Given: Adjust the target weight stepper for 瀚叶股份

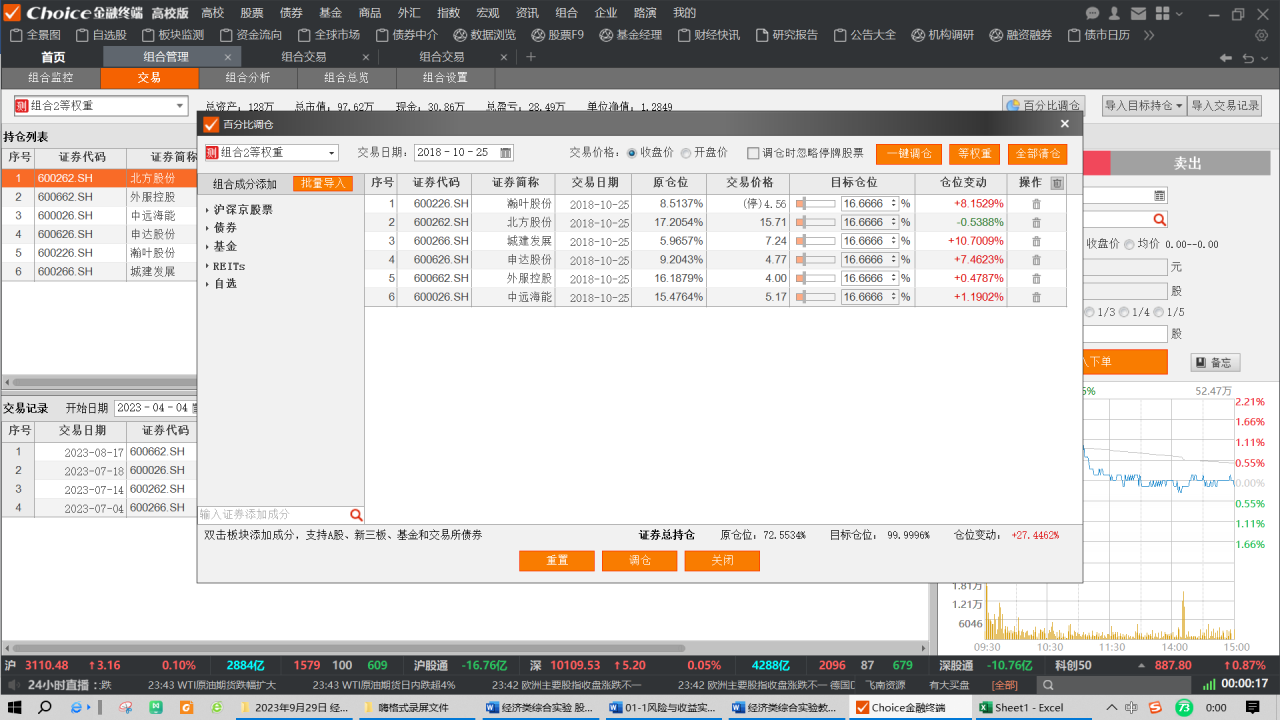Looking at the screenshot, I should coord(894,204).
